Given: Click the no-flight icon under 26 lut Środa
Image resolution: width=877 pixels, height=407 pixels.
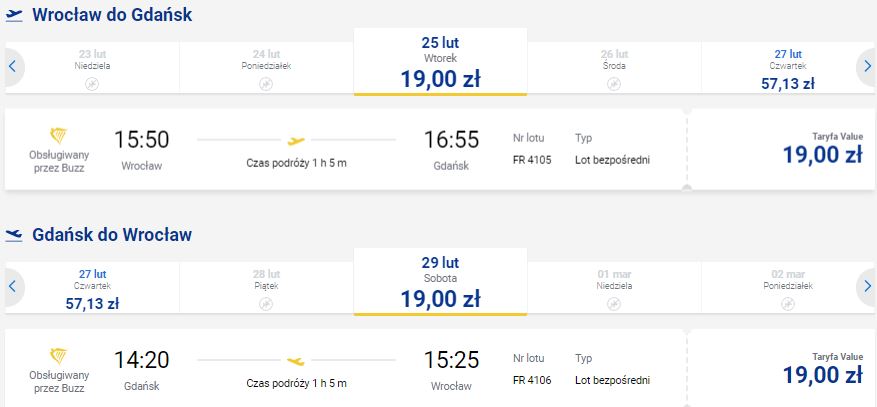Looking at the screenshot, I should pos(614,84).
